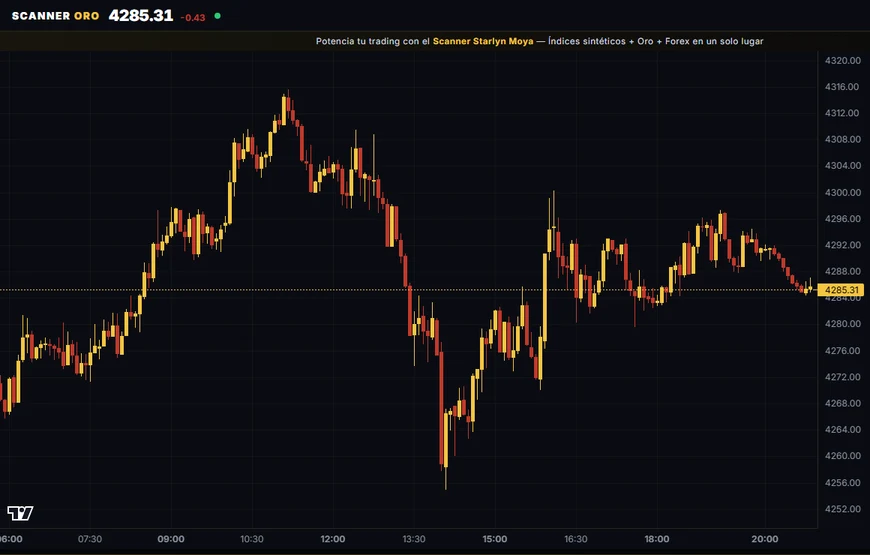870x555 pixels.
Task: Click the header price 4285.31
Action: pos(141,16)
